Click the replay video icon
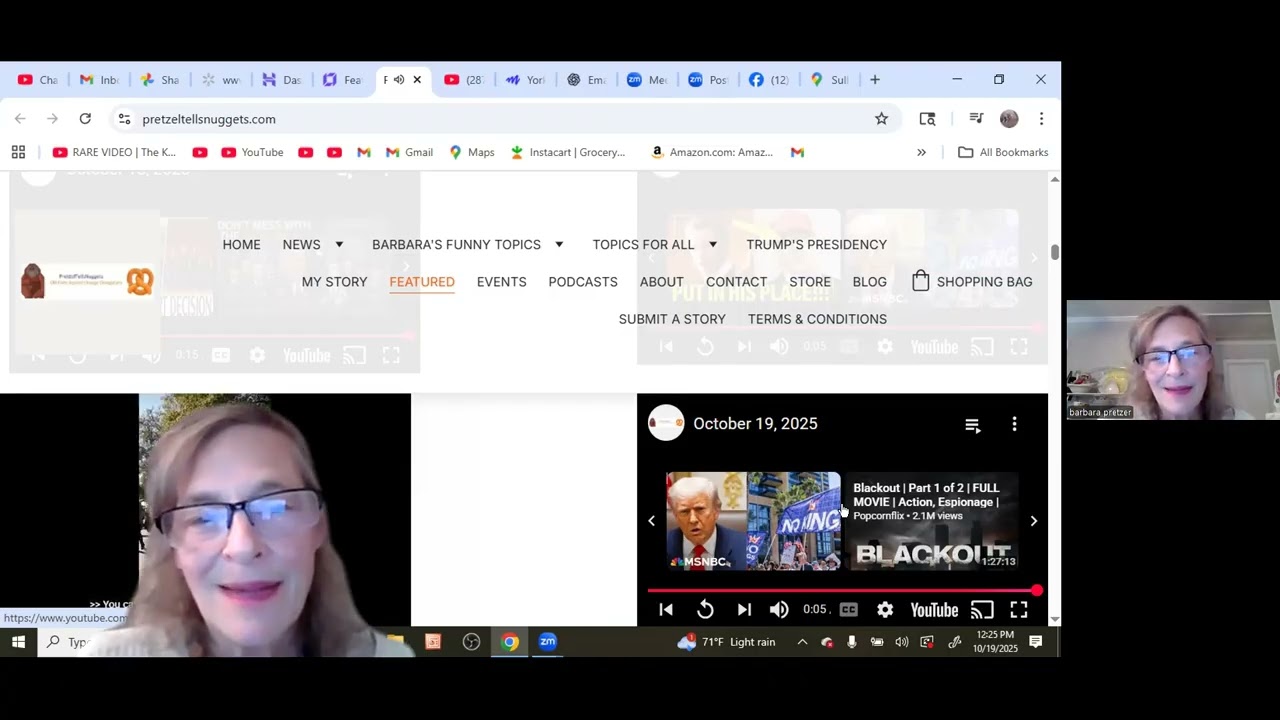Image resolution: width=1280 pixels, height=720 pixels. (705, 609)
